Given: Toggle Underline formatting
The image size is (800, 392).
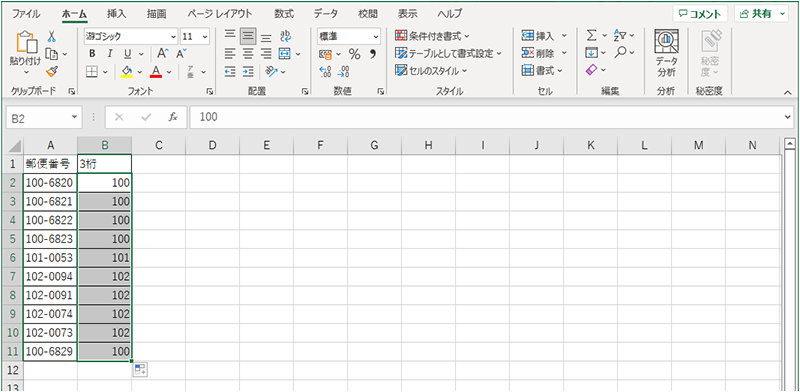Looking at the screenshot, I should 128,54.
